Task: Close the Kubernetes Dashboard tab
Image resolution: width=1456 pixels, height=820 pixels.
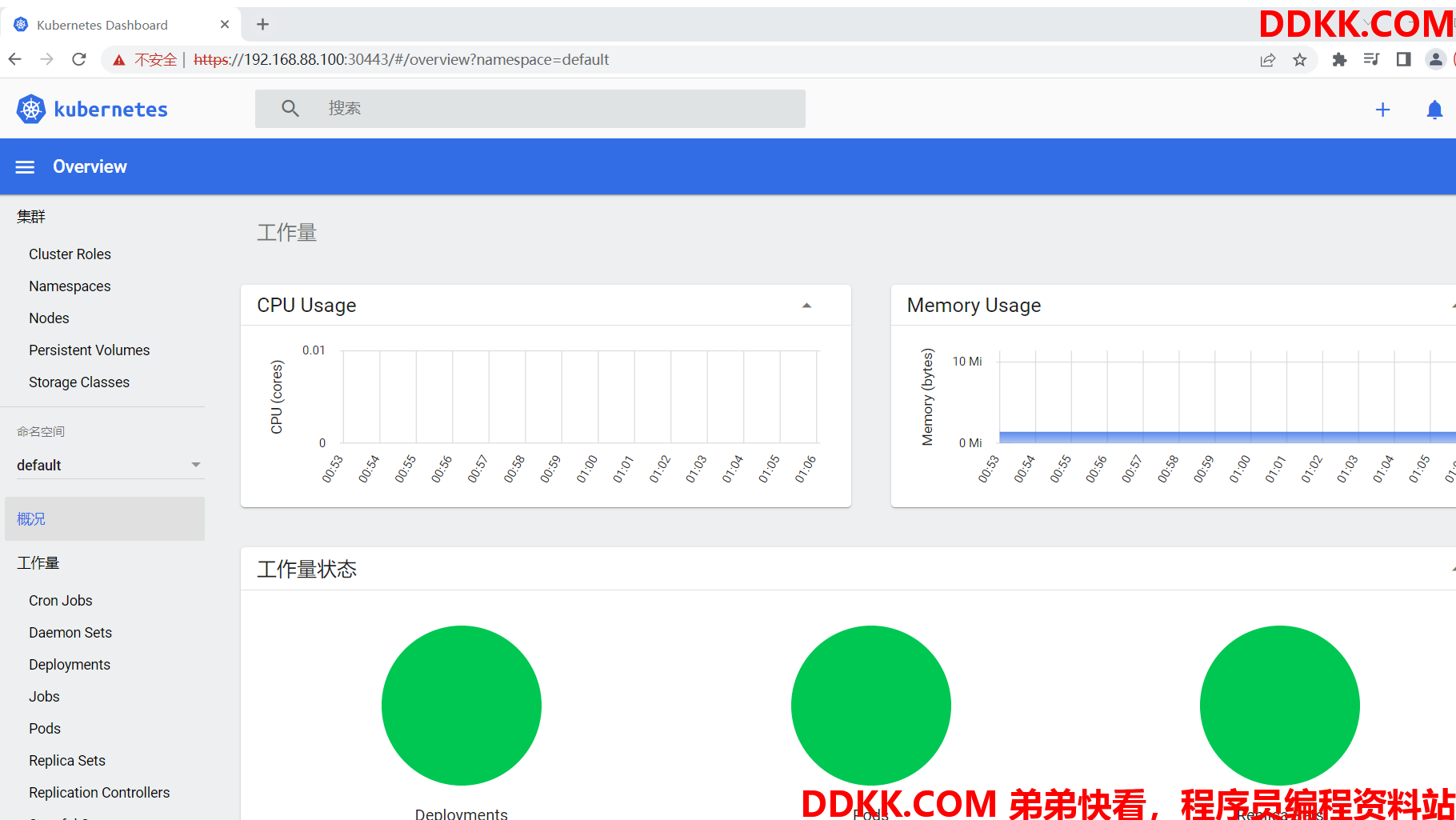Action: [225, 24]
